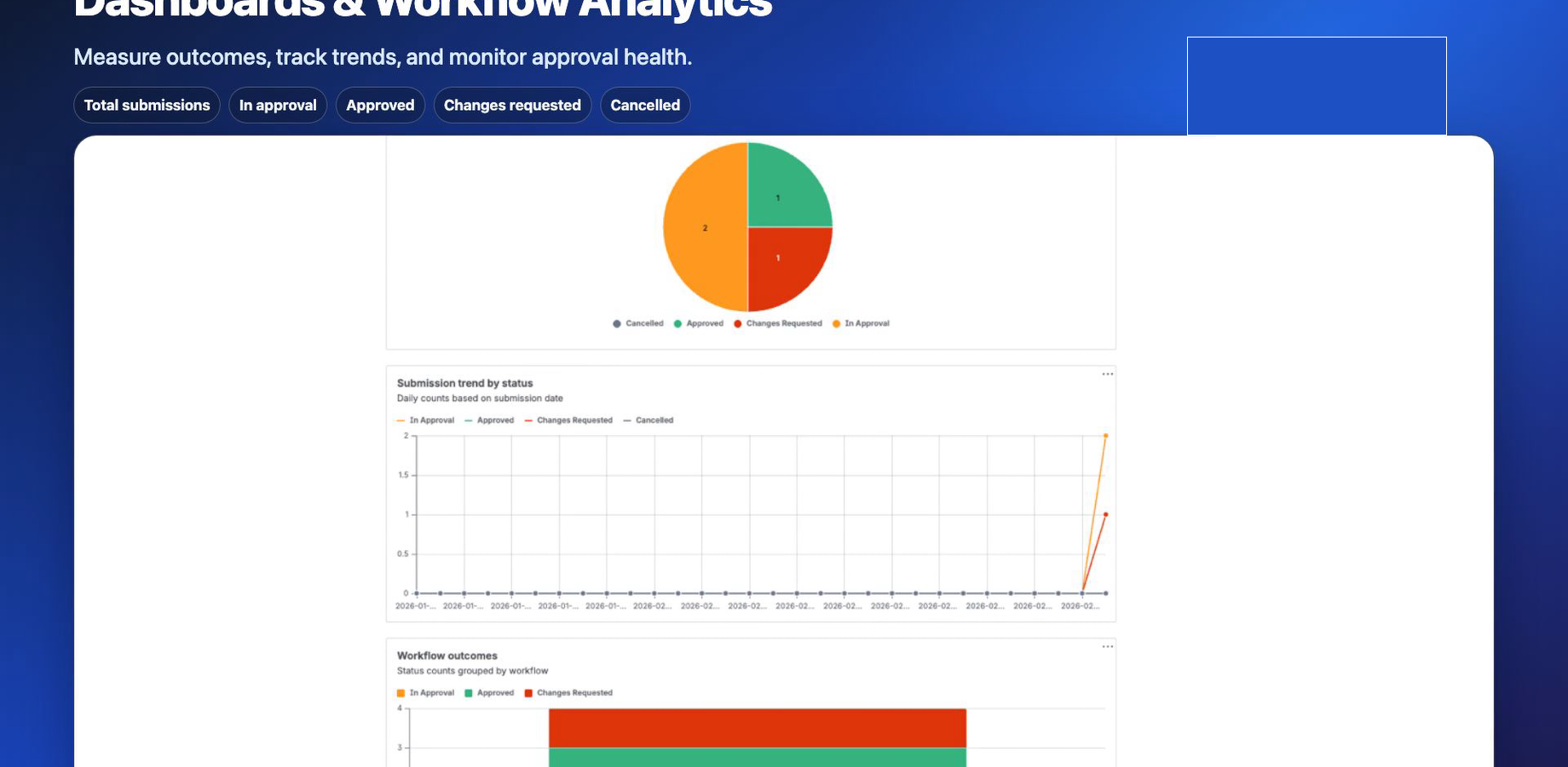Click the Cancelled legend dot under the pie chart
Screen dimensions: 1568x767
[616, 323]
